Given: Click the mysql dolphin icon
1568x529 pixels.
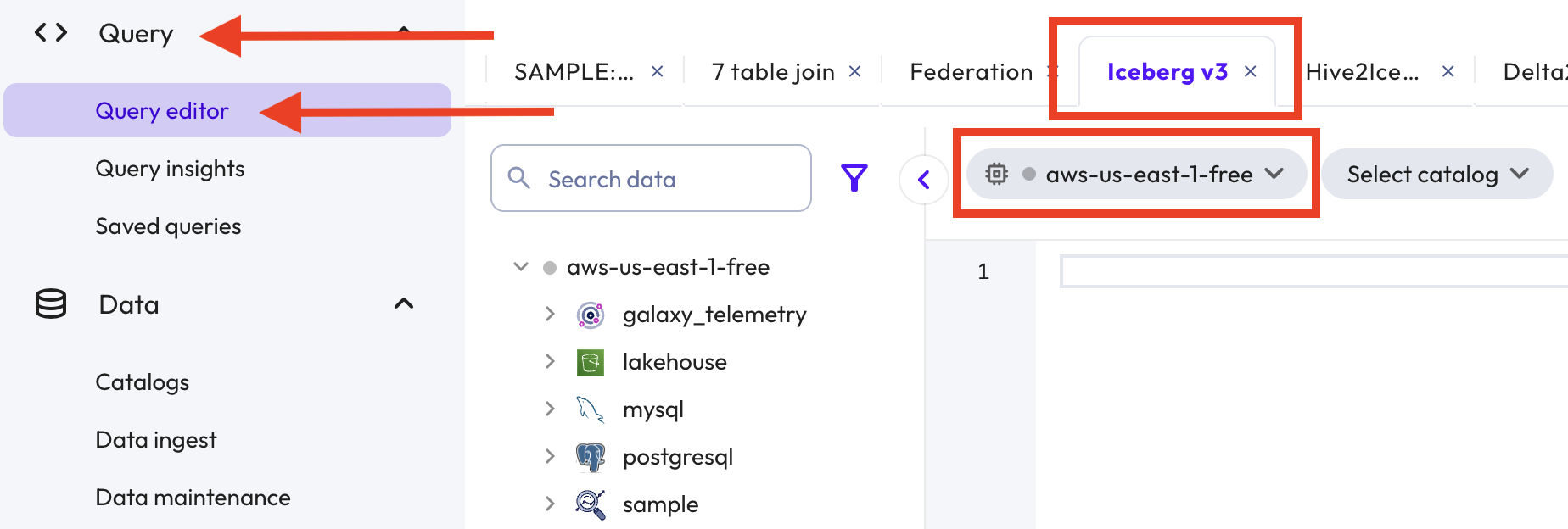Looking at the screenshot, I should click(x=590, y=410).
